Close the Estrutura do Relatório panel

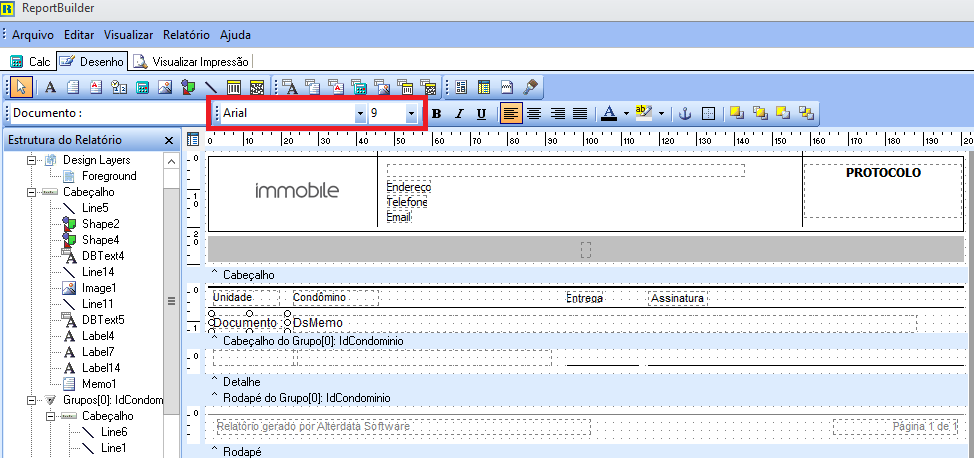pyautogui.click(x=169, y=141)
